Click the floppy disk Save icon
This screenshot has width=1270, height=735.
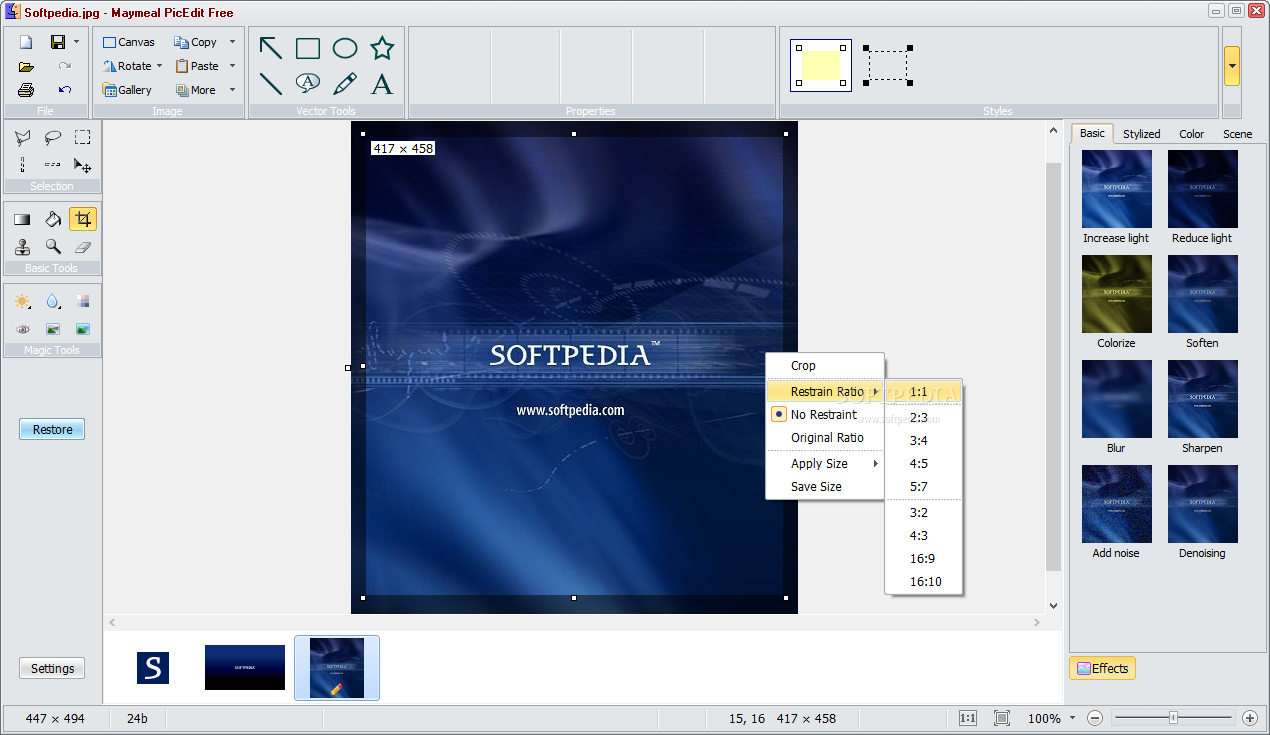click(58, 42)
